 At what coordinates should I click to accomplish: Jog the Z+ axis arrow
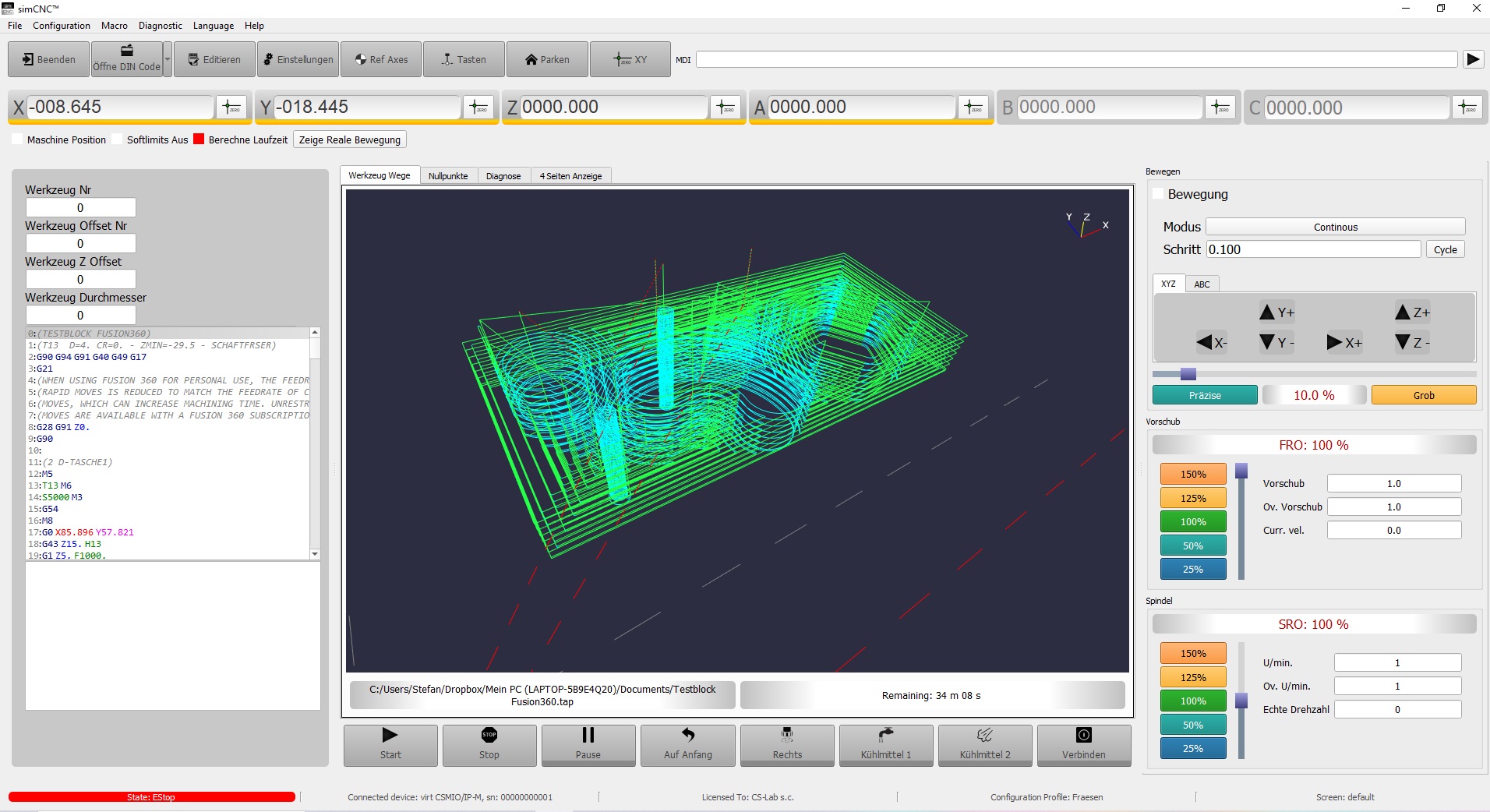point(1412,312)
